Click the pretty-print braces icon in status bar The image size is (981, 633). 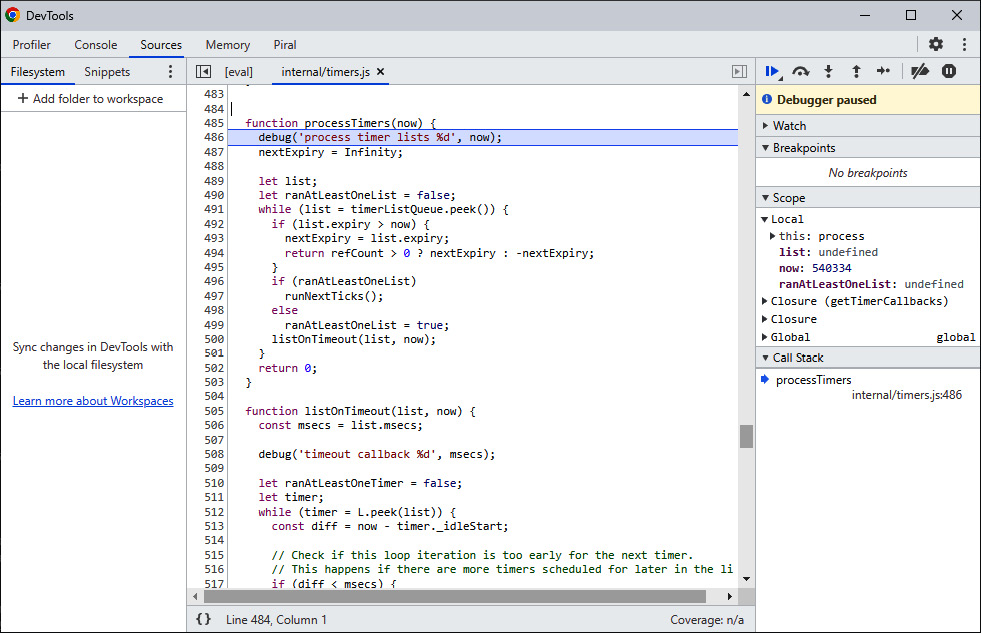(203, 619)
